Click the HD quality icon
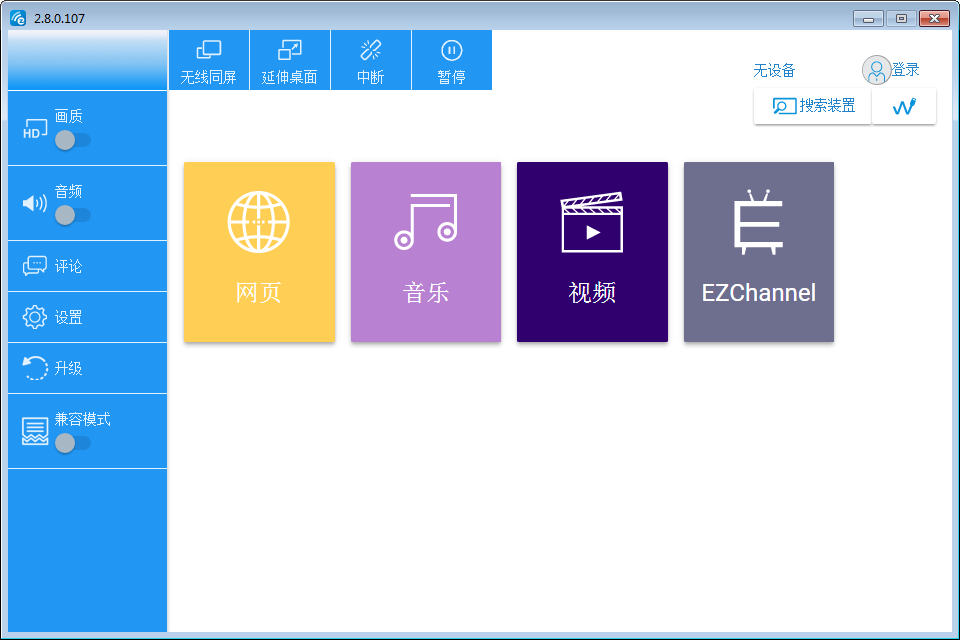Image resolution: width=960 pixels, height=640 pixels. tap(34, 129)
